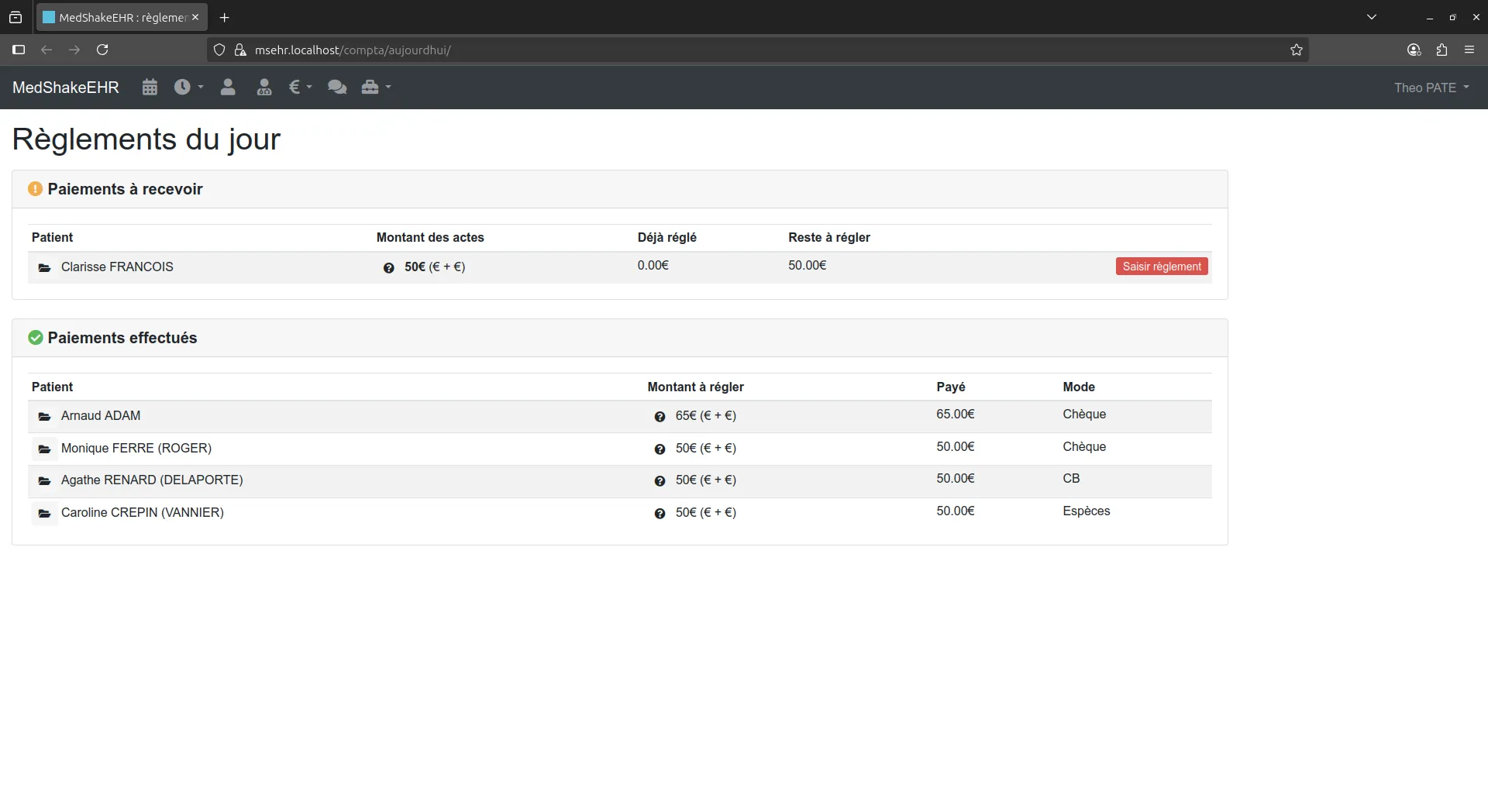This screenshot has width=1488, height=812.
Task: Open folder icon for Arnaud ADAM
Action: pos(44,417)
